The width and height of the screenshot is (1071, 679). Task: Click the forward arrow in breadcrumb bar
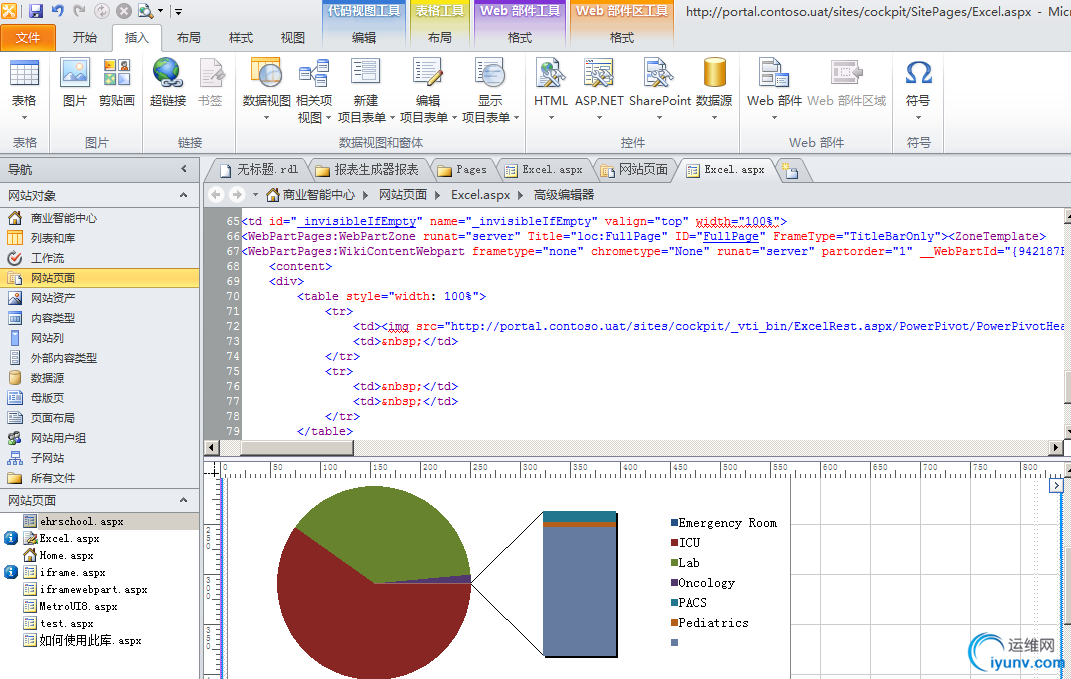click(236, 195)
